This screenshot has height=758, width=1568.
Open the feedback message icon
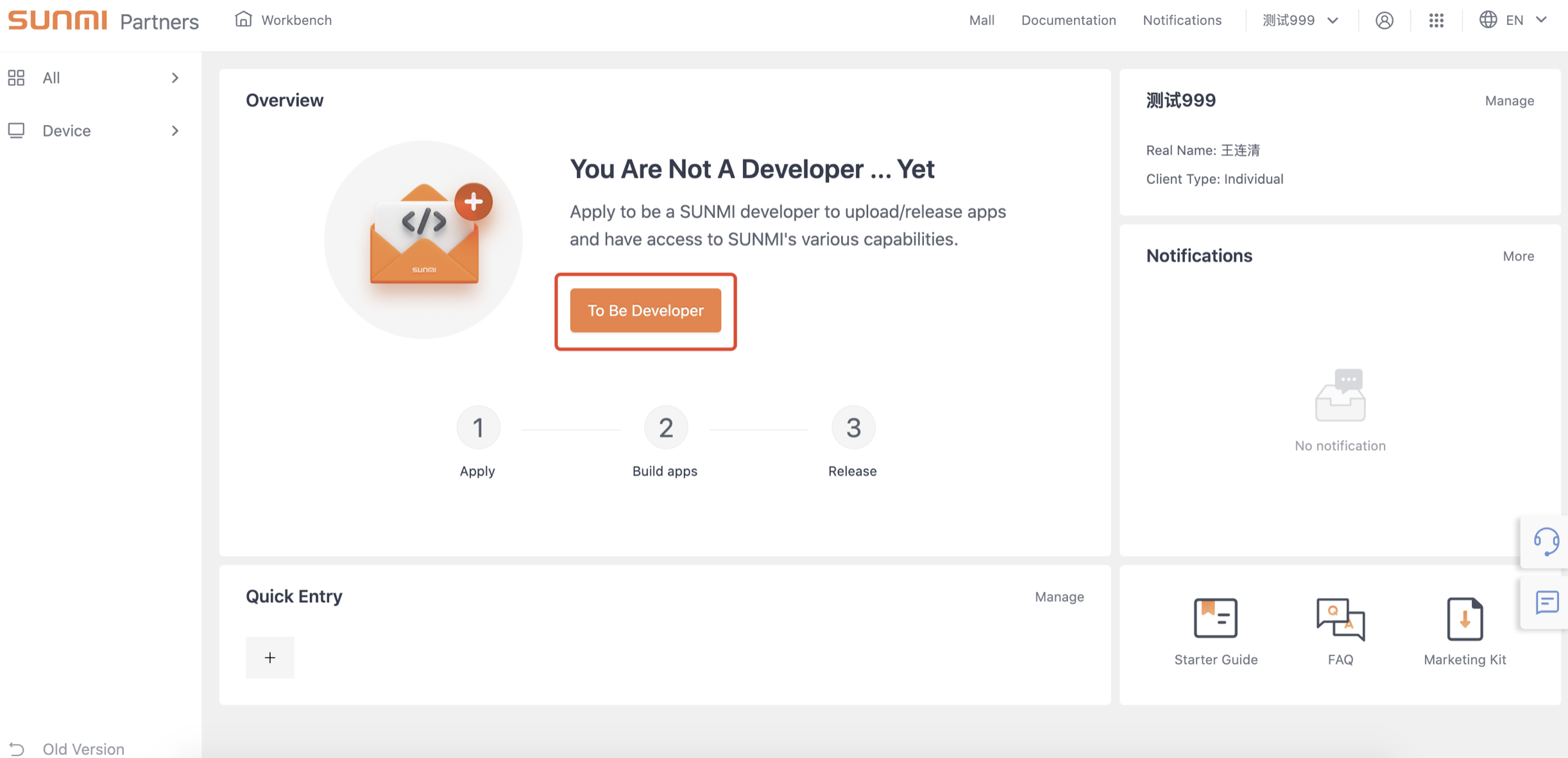click(1546, 602)
